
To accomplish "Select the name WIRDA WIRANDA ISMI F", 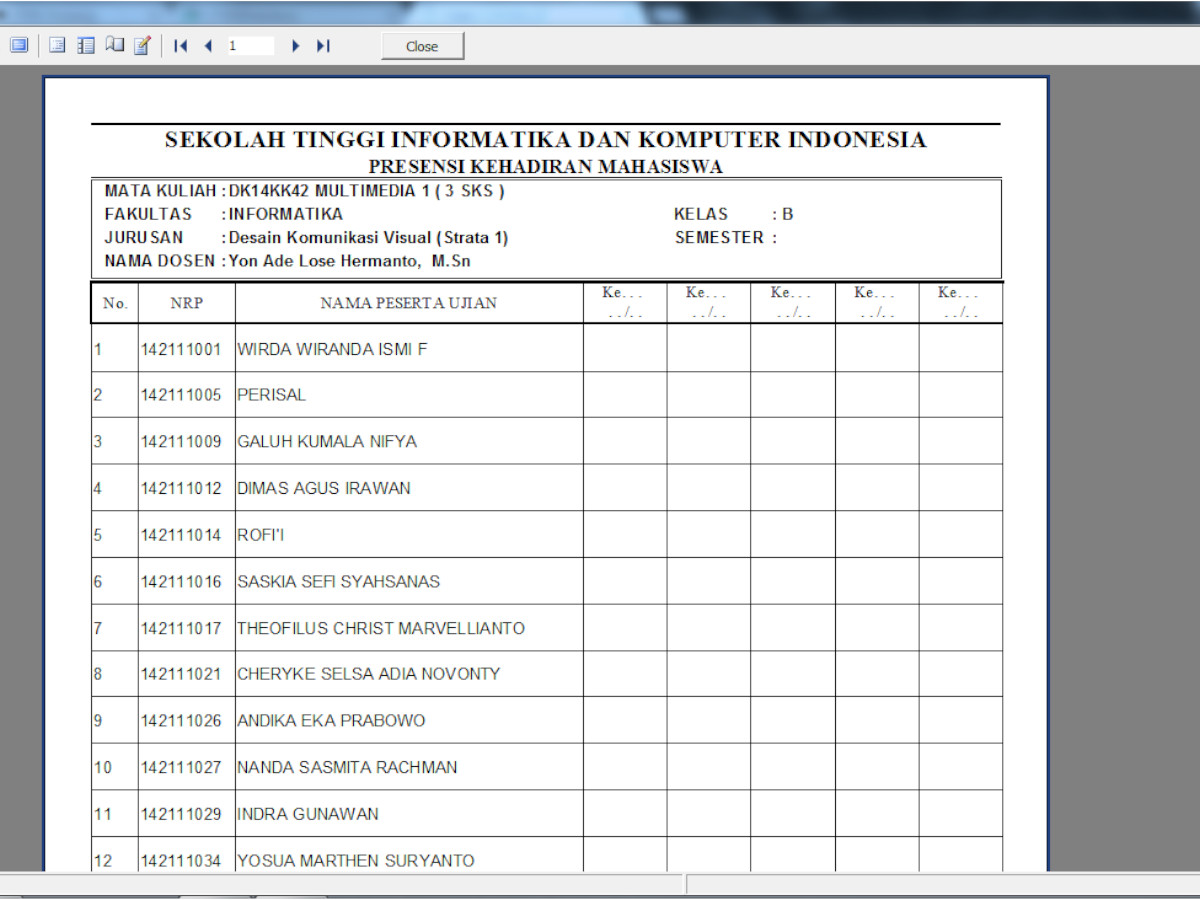I will pyautogui.click(x=332, y=350).
